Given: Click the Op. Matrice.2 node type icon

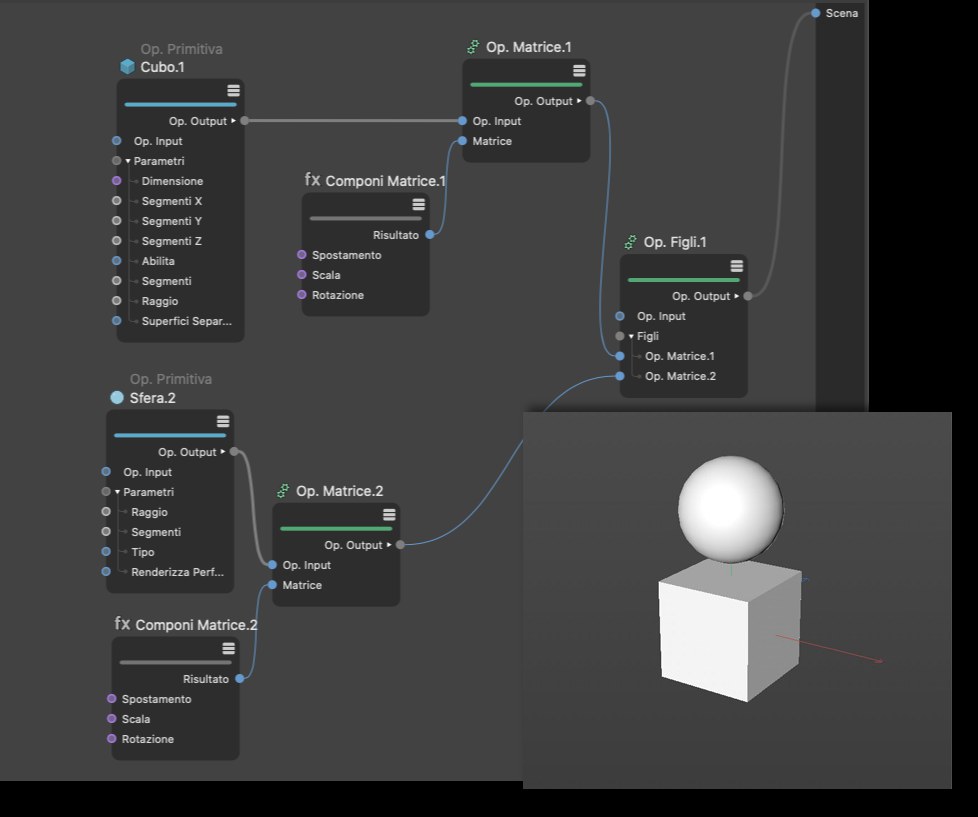Looking at the screenshot, I should click(x=283, y=491).
